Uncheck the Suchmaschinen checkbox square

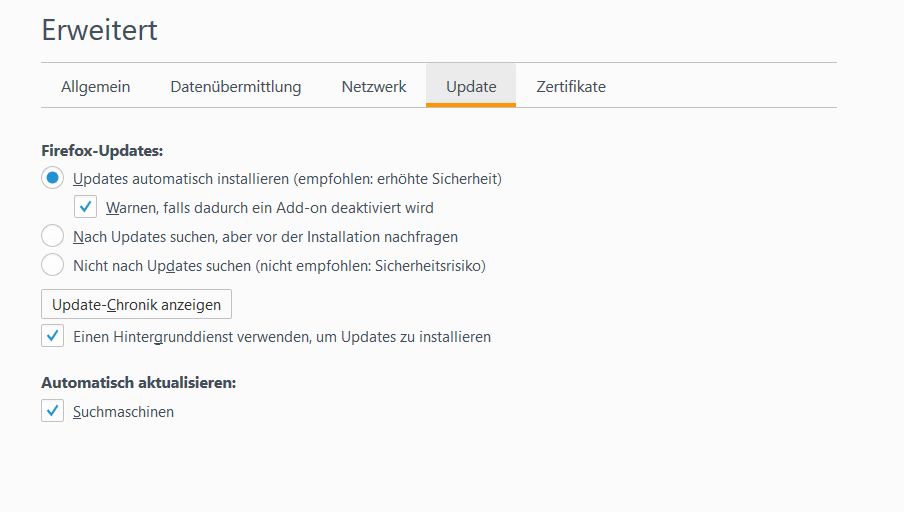coord(52,411)
